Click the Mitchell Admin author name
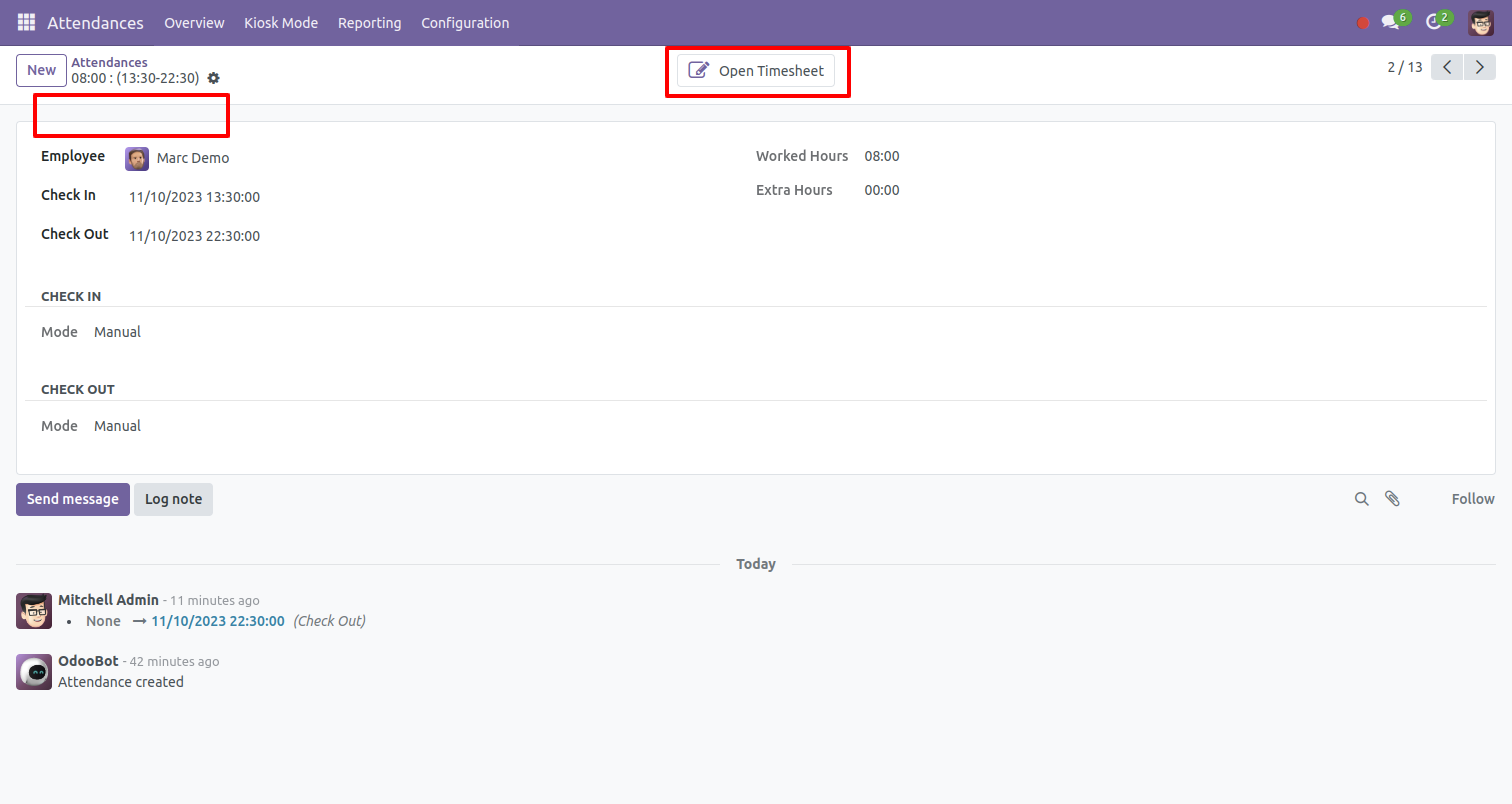 pyautogui.click(x=108, y=600)
